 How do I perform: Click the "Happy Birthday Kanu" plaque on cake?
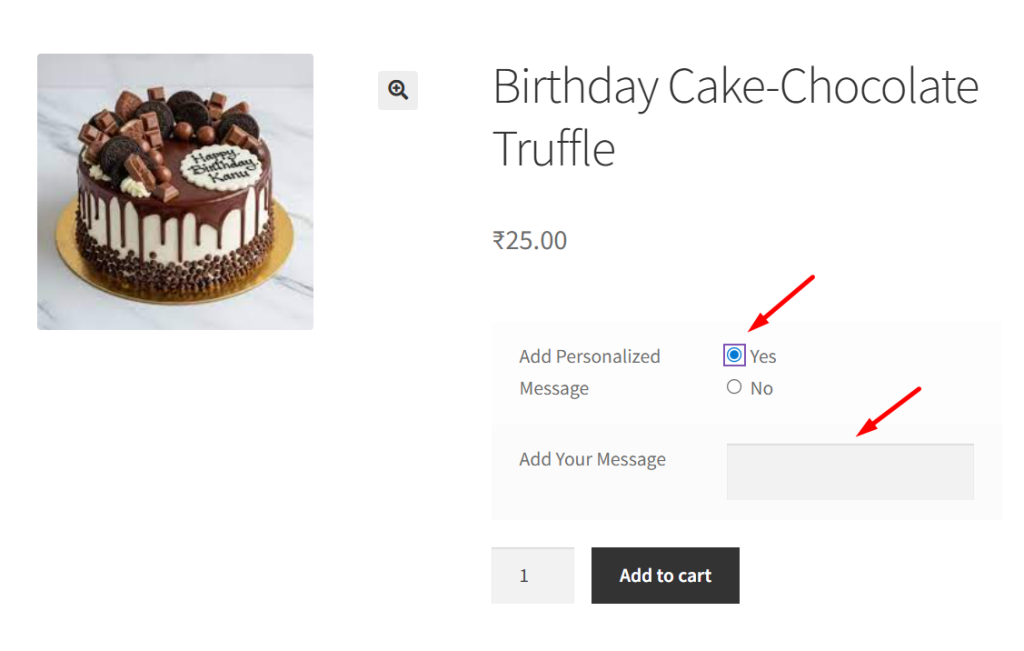223,166
